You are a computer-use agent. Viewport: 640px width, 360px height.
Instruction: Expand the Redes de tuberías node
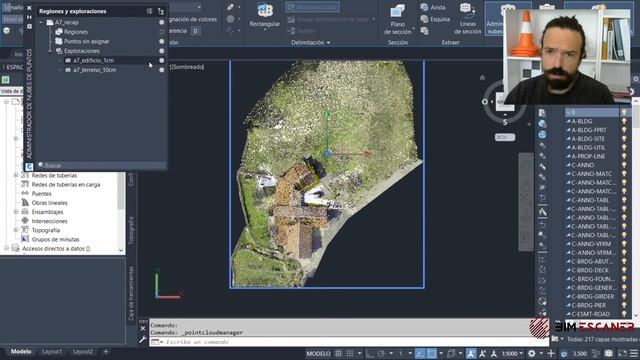tap(16, 175)
